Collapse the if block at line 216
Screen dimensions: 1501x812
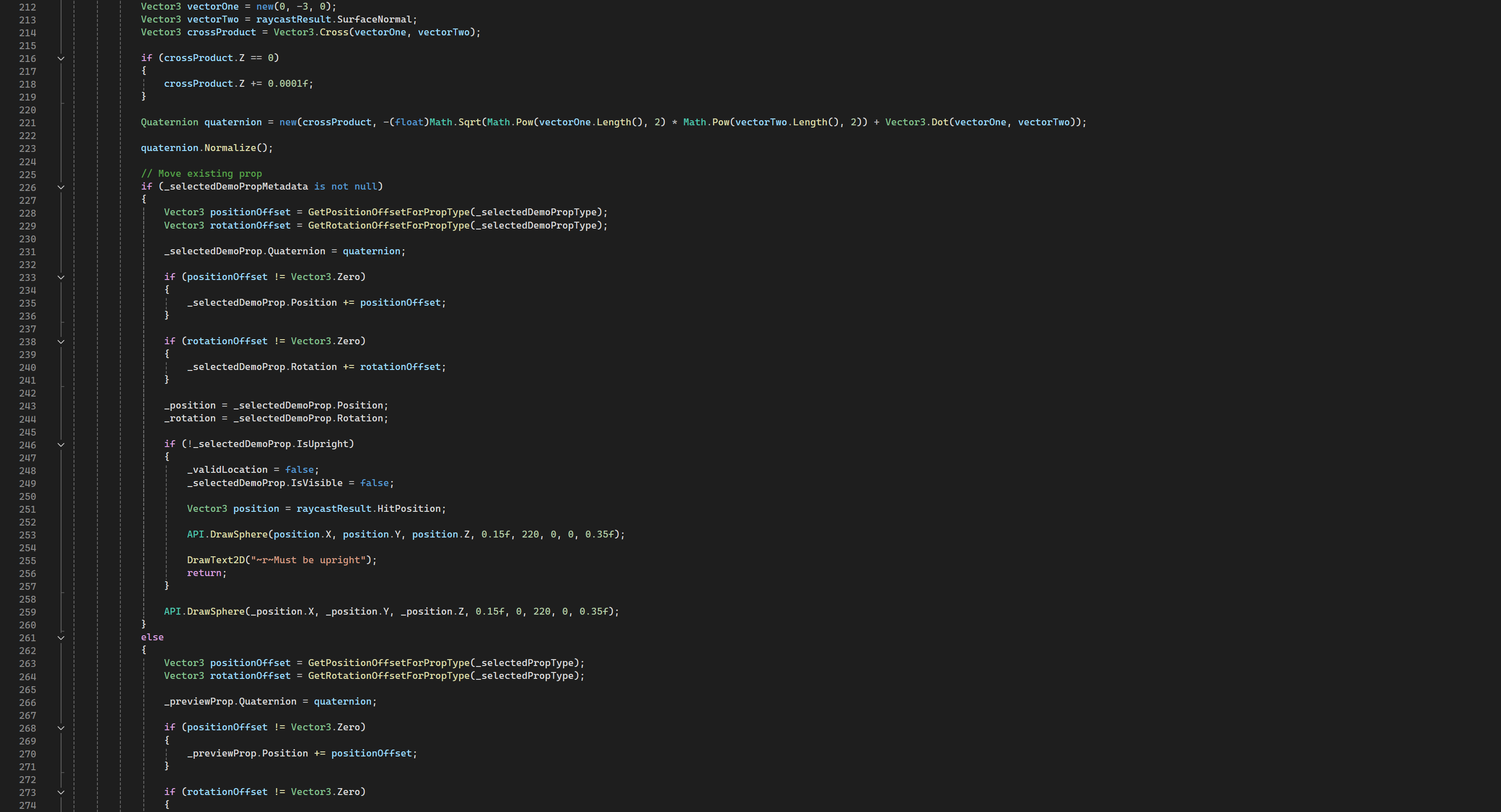tap(61, 58)
